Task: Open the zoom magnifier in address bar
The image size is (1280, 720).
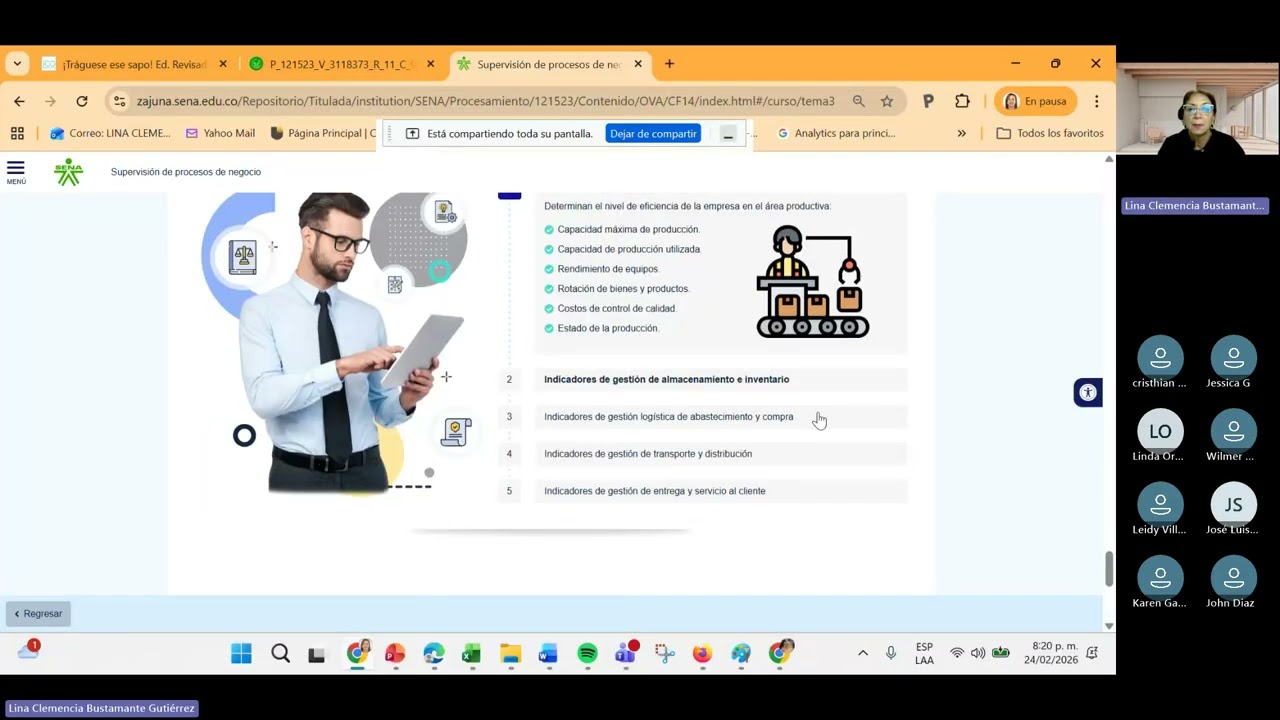Action: pyautogui.click(x=858, y=101)
